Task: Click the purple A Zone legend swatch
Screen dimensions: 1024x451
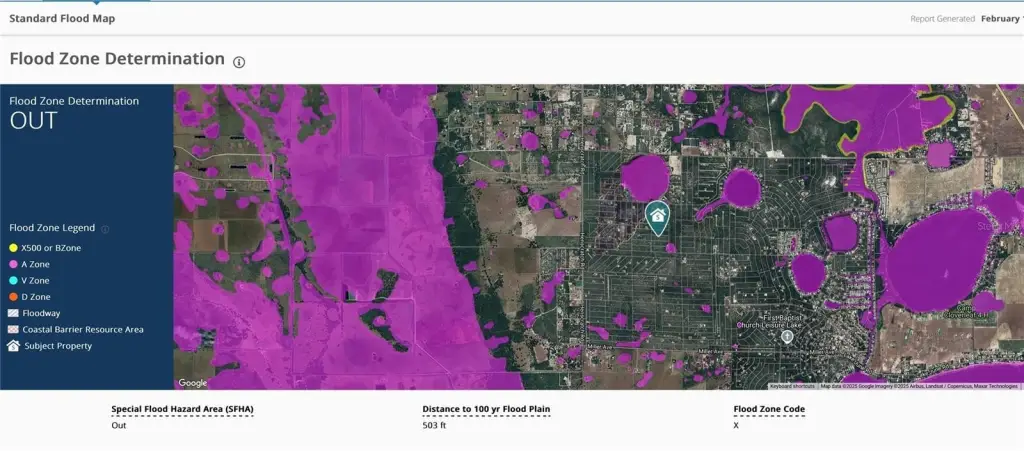Action: click(13, 264)
